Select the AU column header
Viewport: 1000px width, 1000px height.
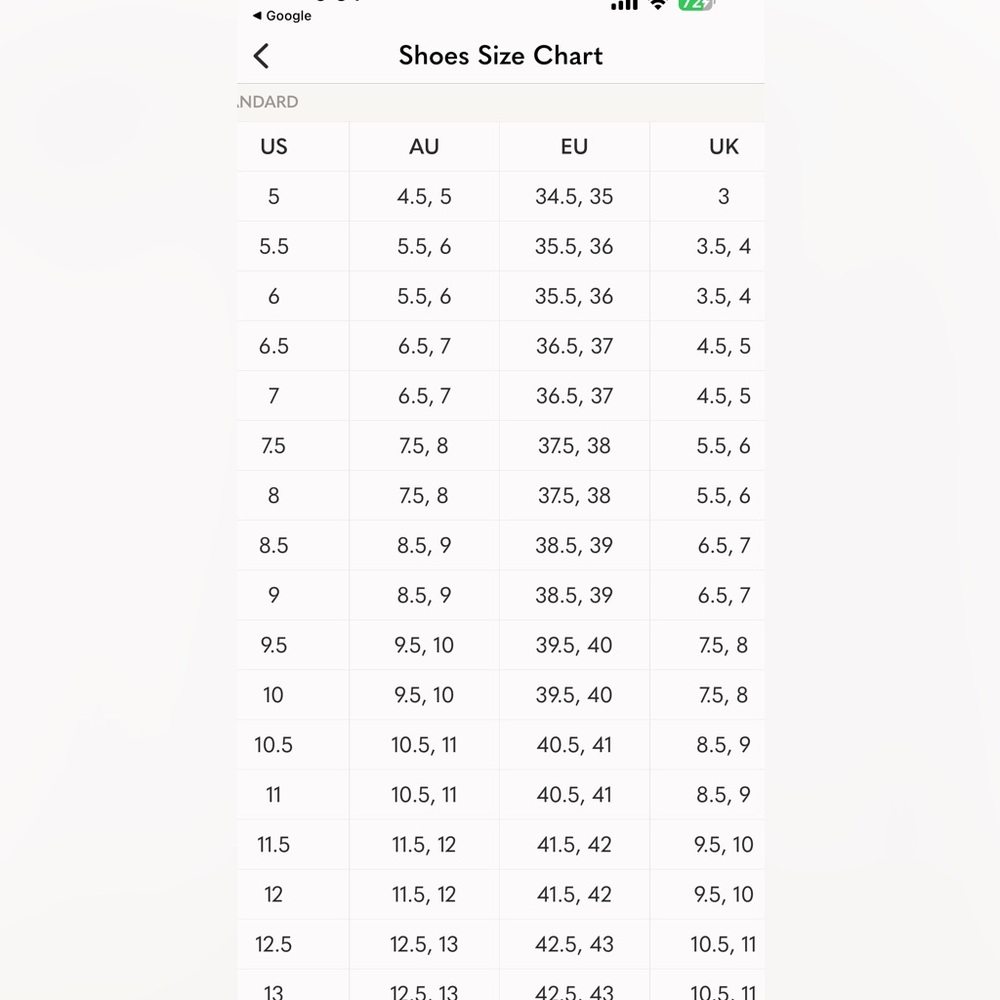coord(424,147)
